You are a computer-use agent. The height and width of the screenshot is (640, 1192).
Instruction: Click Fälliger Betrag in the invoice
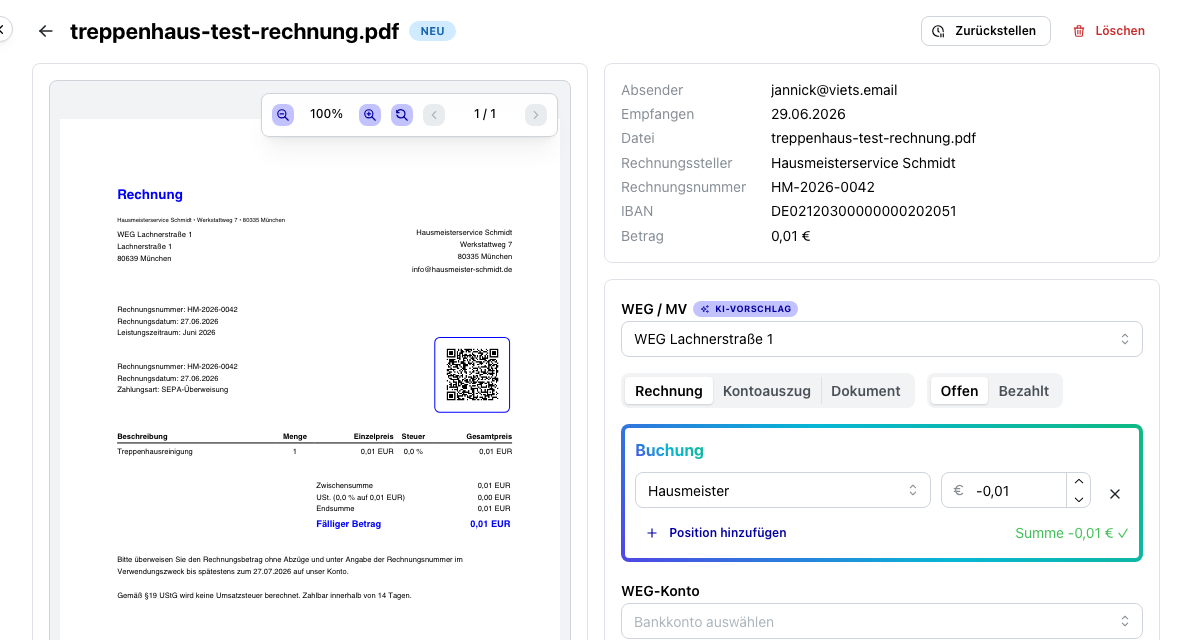point(348,524)
